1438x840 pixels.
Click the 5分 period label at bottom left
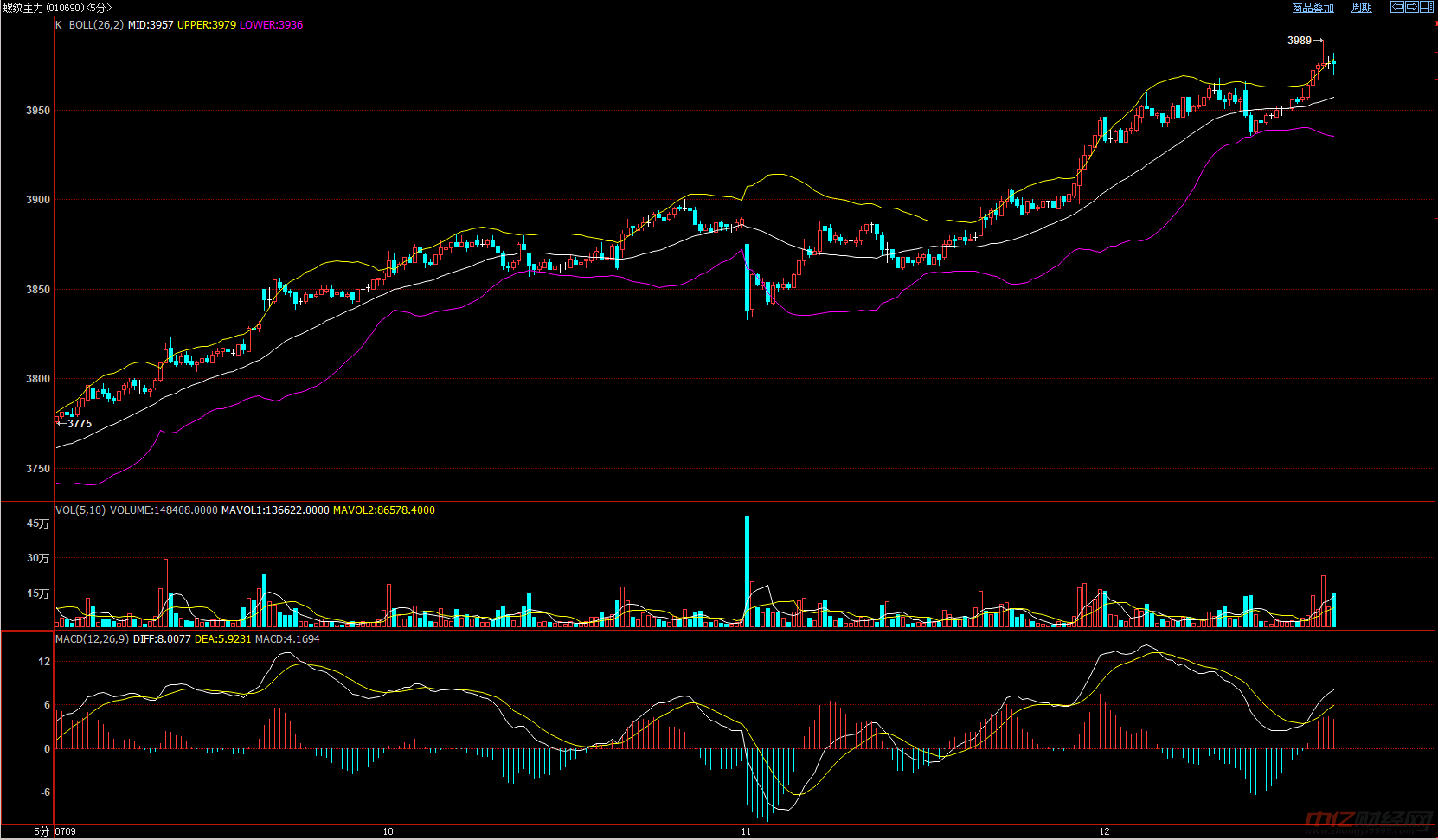point(42,832)
